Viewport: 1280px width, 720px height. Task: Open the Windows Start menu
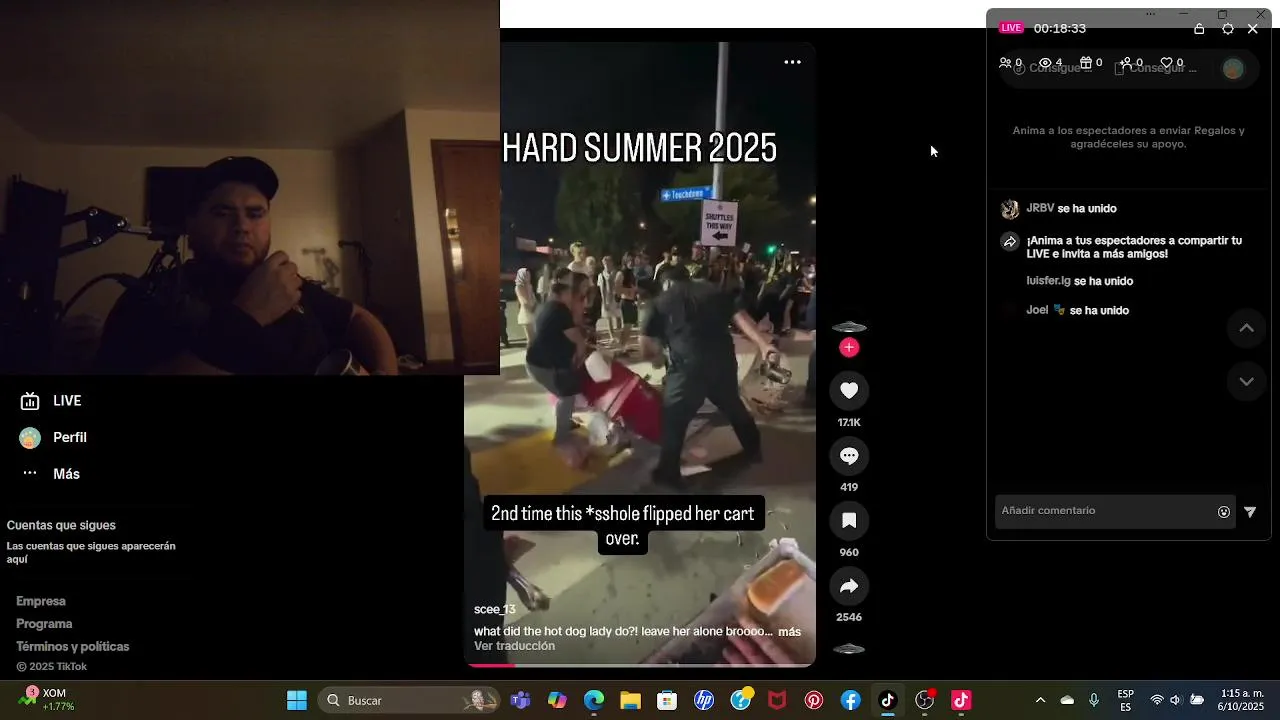297,700
